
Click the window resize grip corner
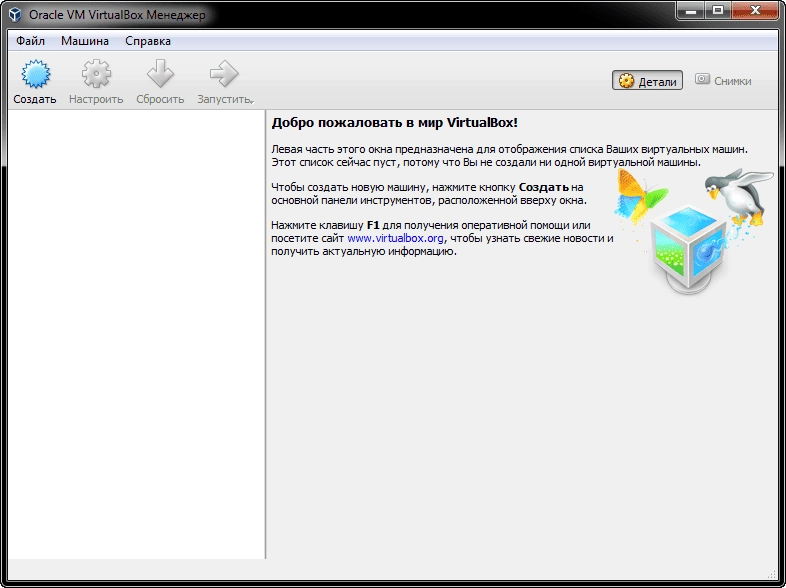tap(772, 574)
